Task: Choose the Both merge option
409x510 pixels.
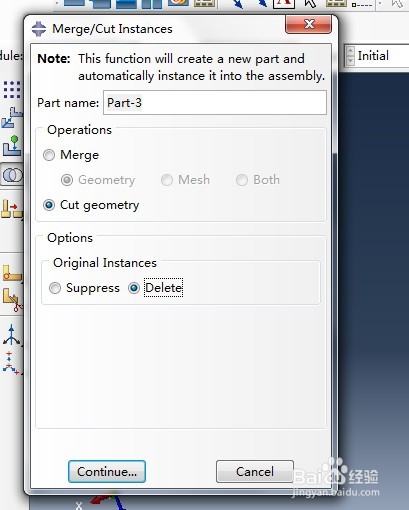Action: [x=242, y=180]
